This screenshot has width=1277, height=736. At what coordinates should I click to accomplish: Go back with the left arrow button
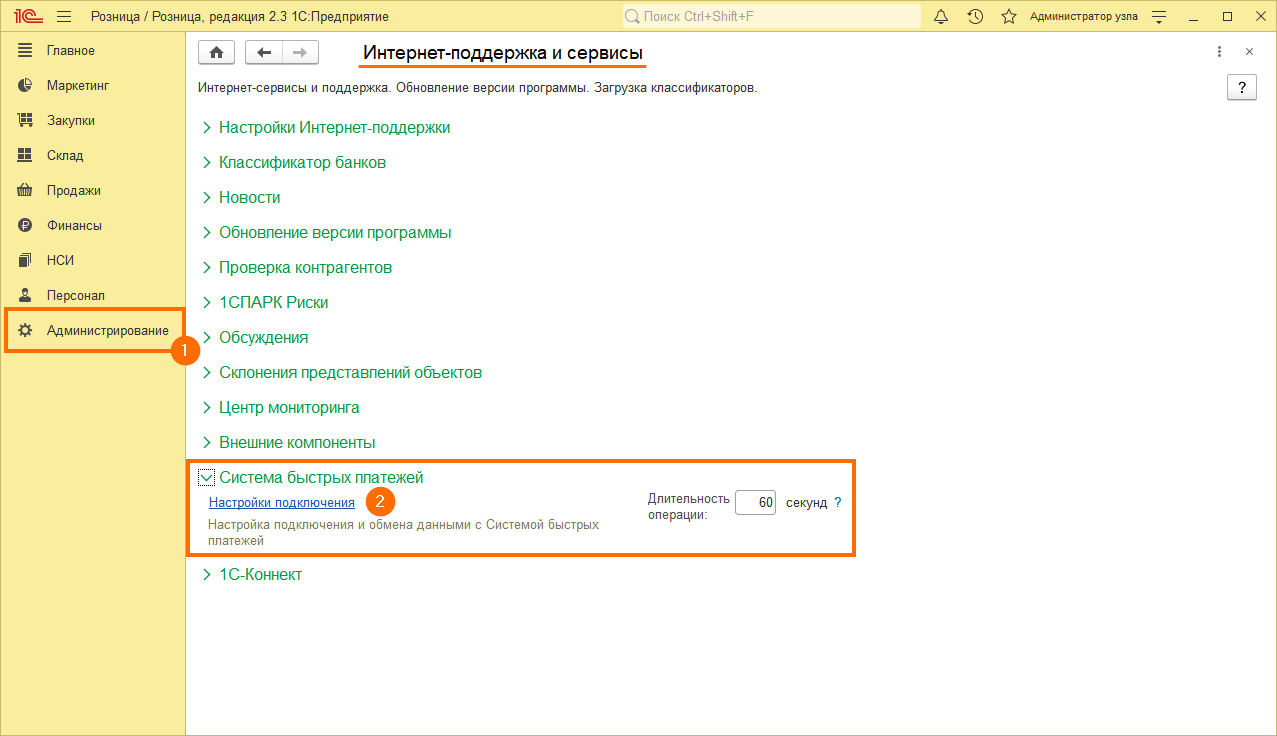pyautogui.click(x=264, y=53)
